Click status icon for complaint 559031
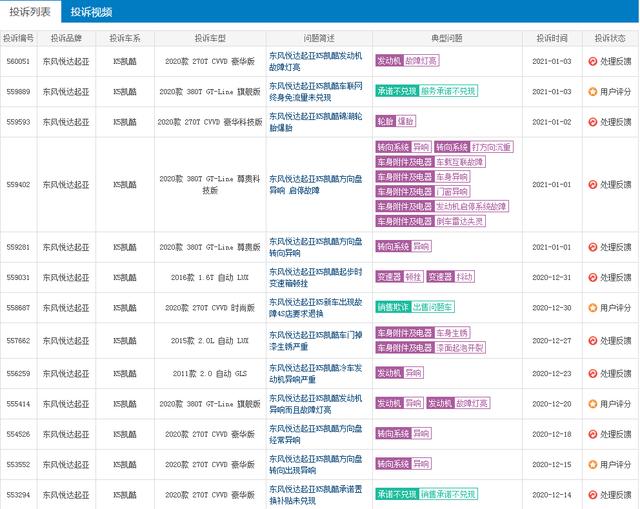Viewport: 640px width, 509px height. point(593,277)
